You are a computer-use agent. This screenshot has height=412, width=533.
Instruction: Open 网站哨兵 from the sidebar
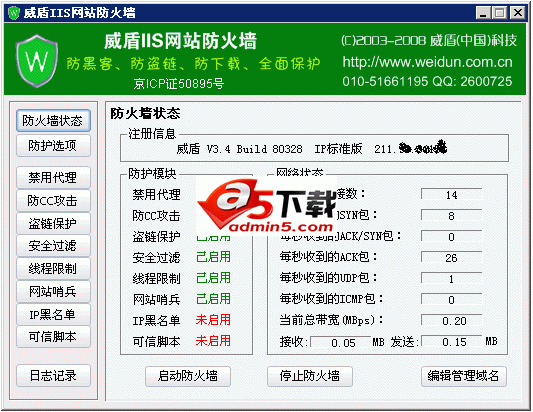click(x=53, y=291)
